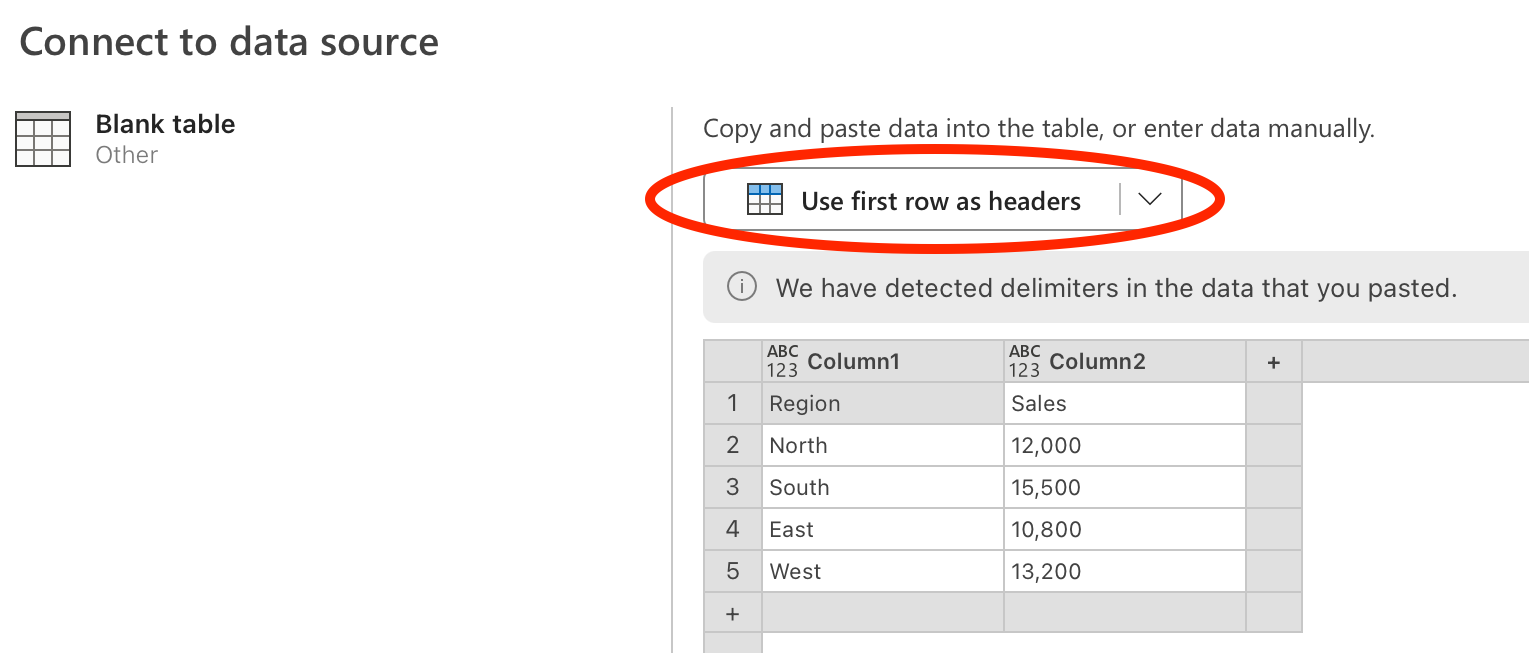
Task: Select row number 5 header
Action: click(x=732, y=571)
